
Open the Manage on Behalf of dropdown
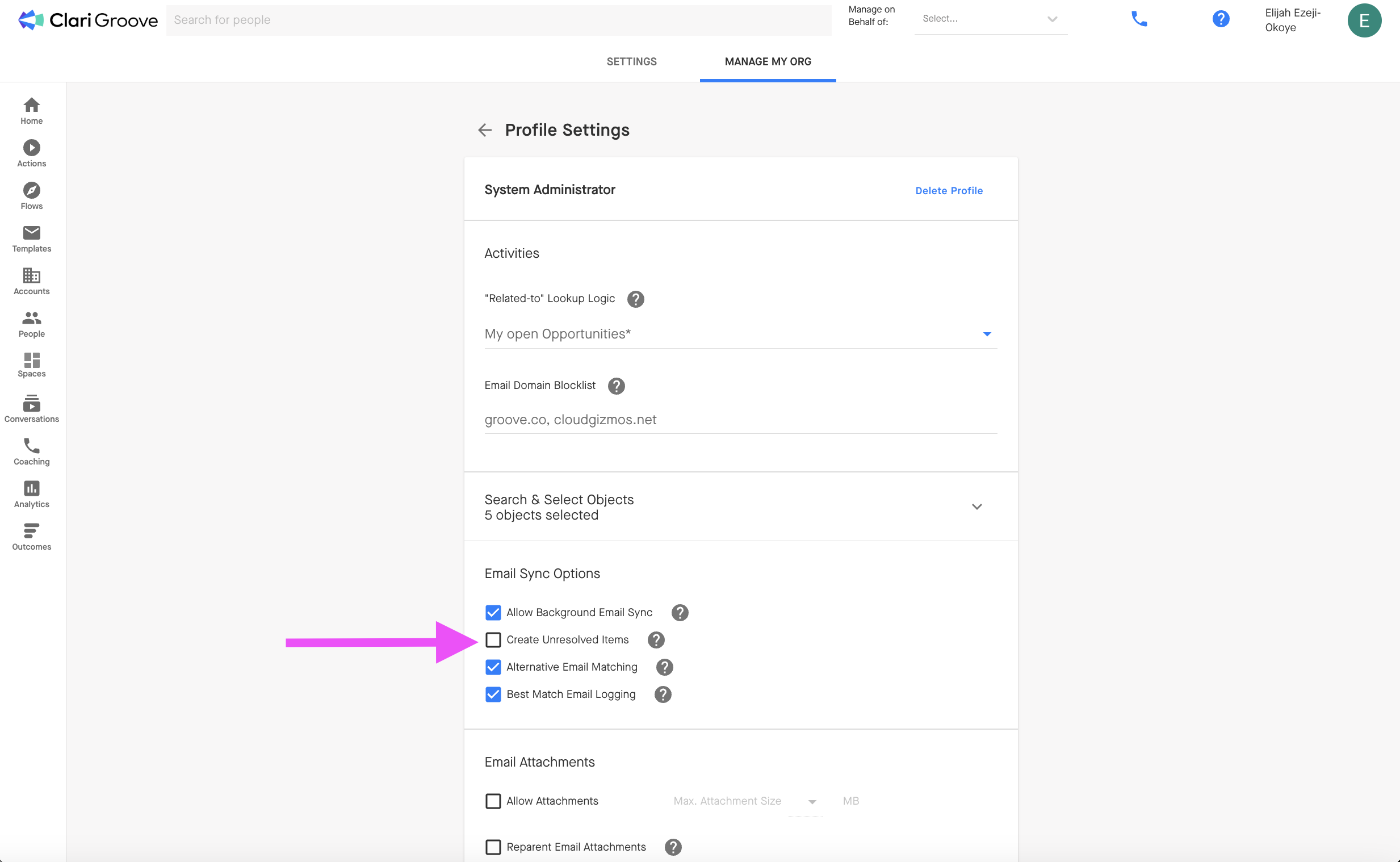pos(990,19)
